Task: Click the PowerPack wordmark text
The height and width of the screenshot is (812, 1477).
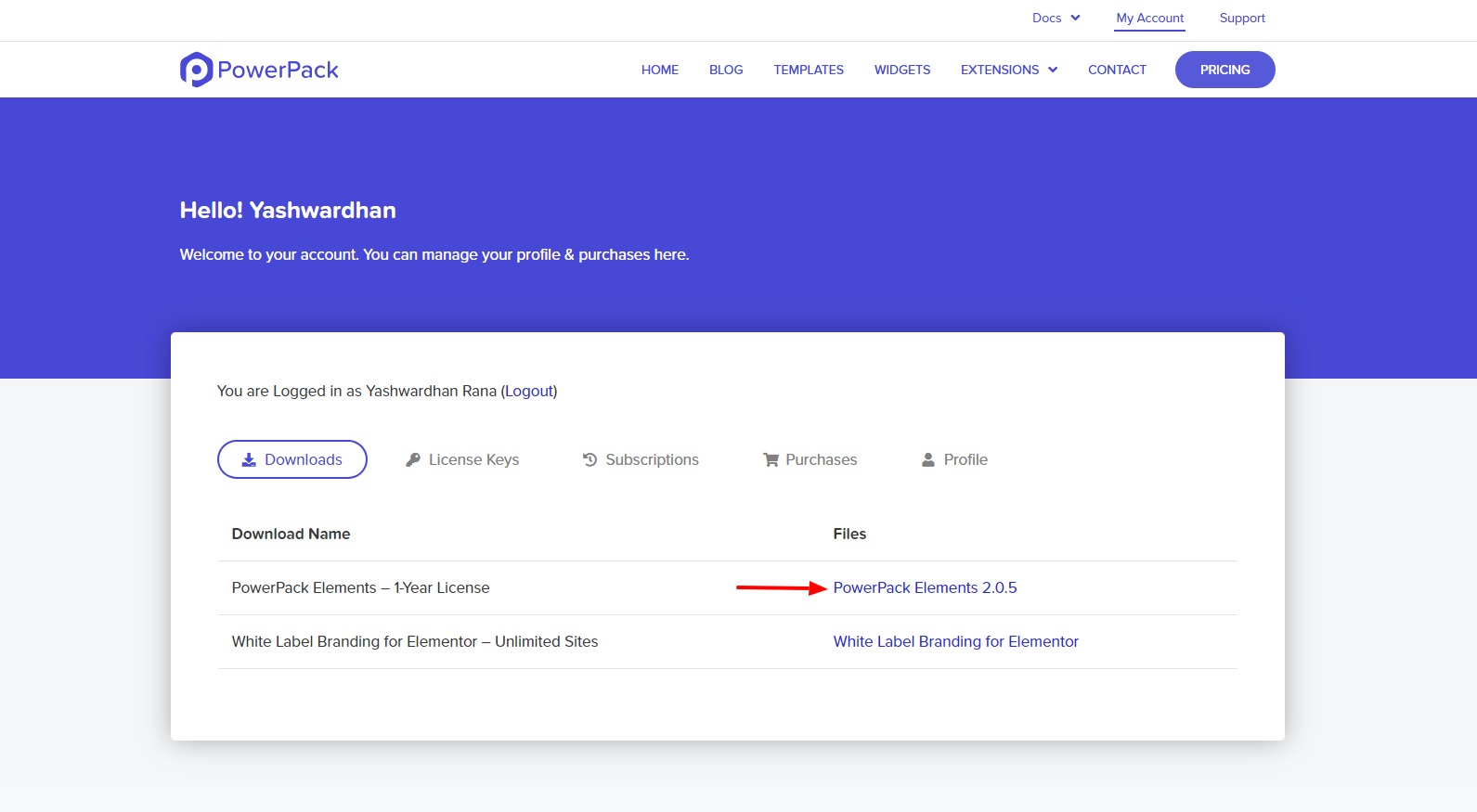Action: (278, 71)
